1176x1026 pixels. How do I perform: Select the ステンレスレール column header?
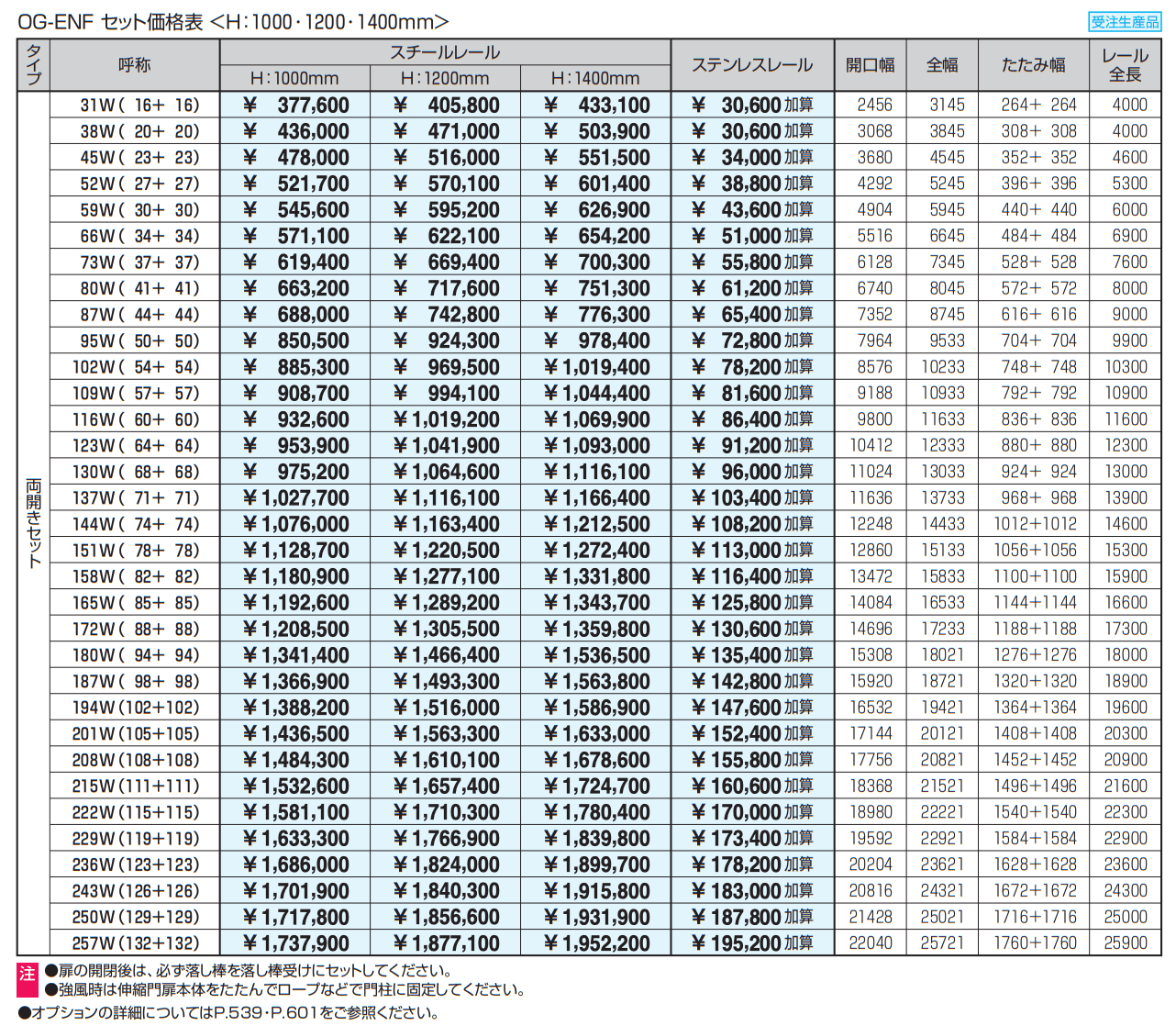click(x=752, y=65)
